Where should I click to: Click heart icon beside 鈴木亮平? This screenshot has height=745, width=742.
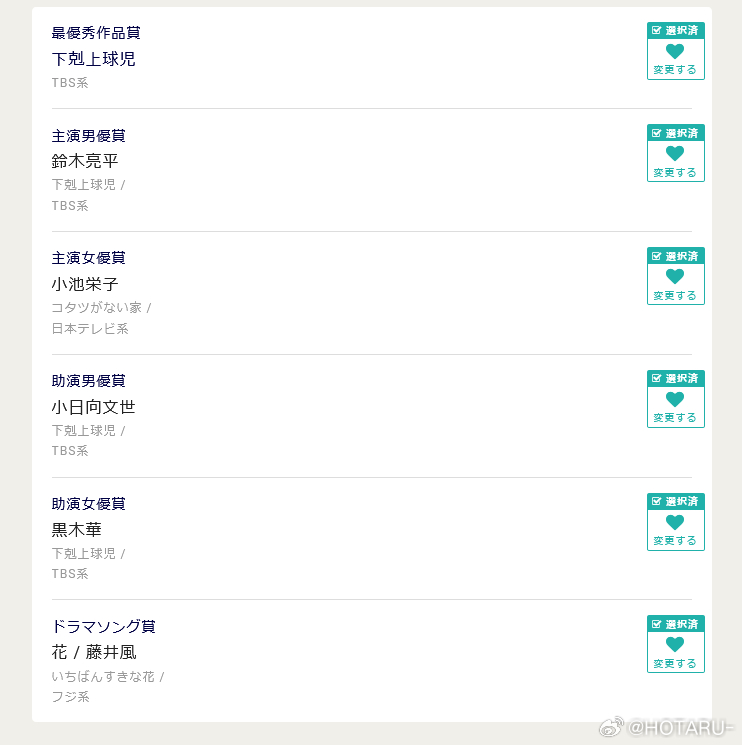pyautogui.click(x=675, y=153)
